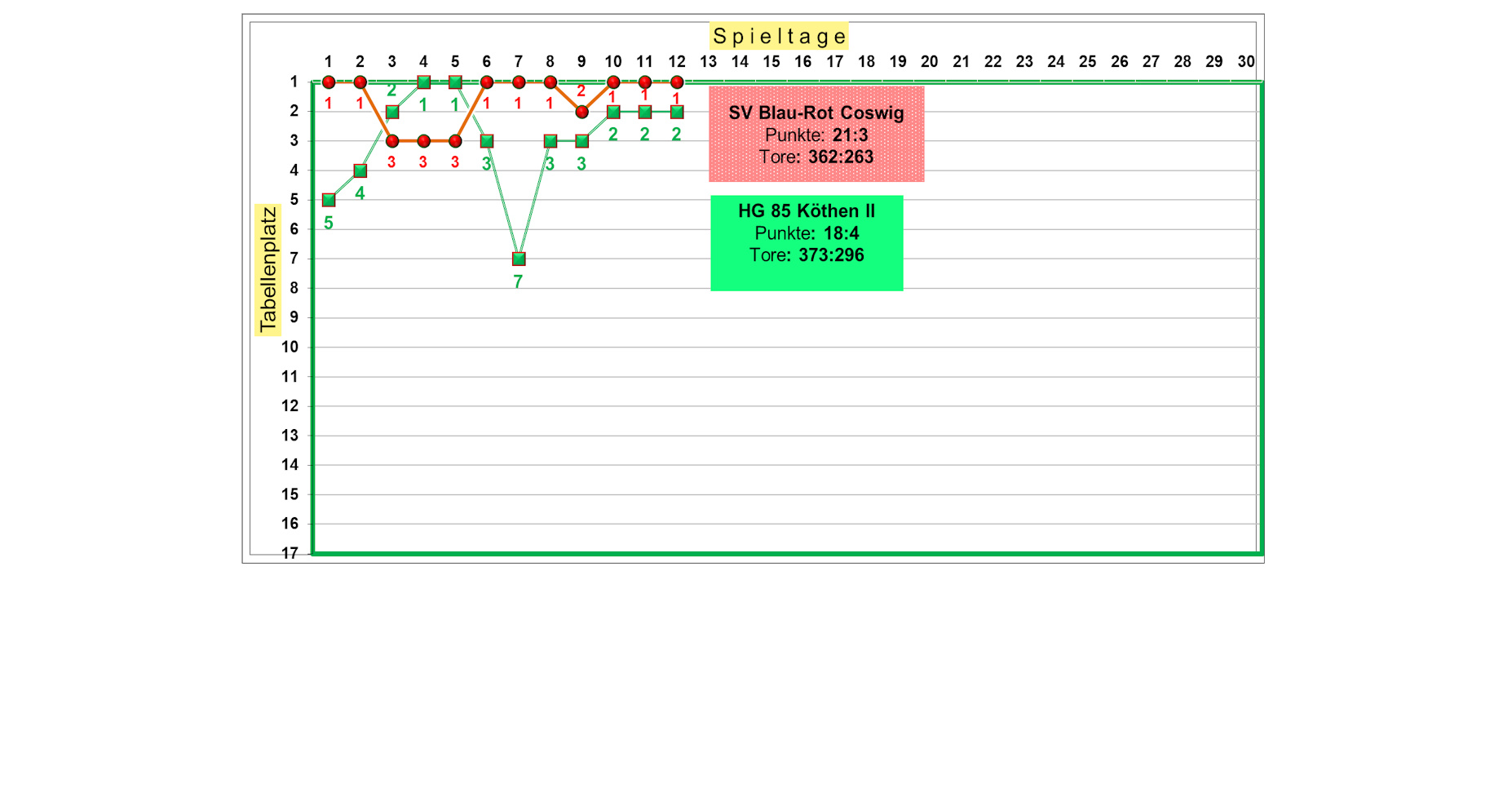This screenshot has height=788, width=1512.
Task: Click green data label 7 below marker
Action: coord(518,282)
